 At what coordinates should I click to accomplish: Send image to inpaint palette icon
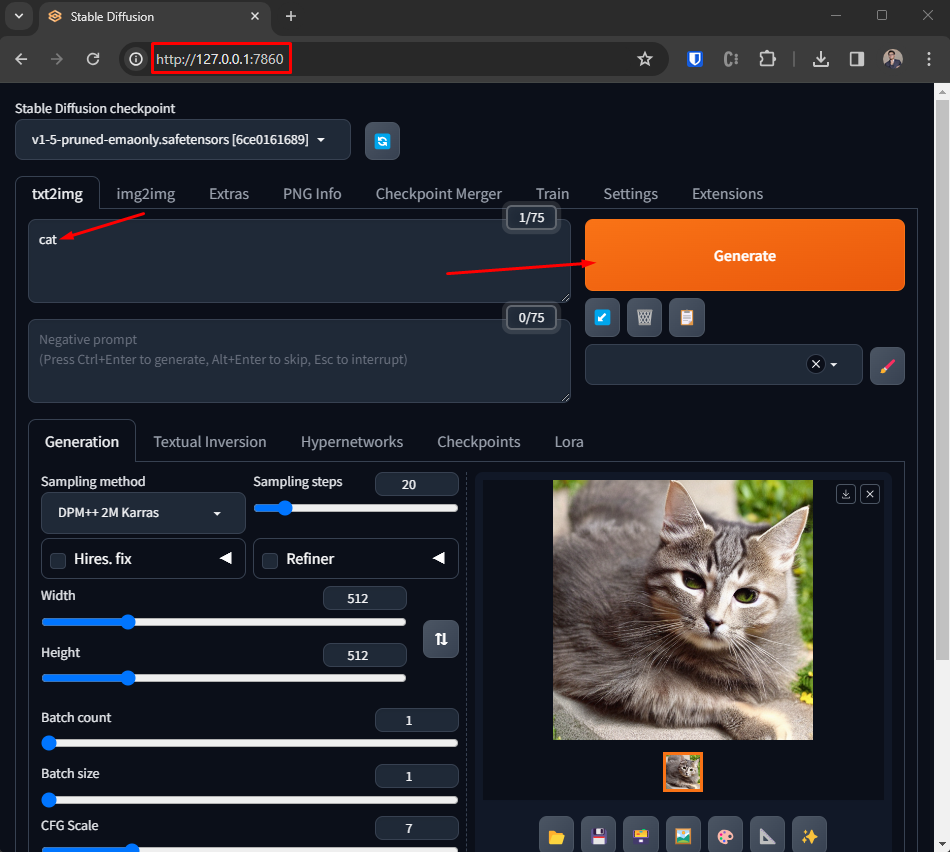[x=725, y=835]
